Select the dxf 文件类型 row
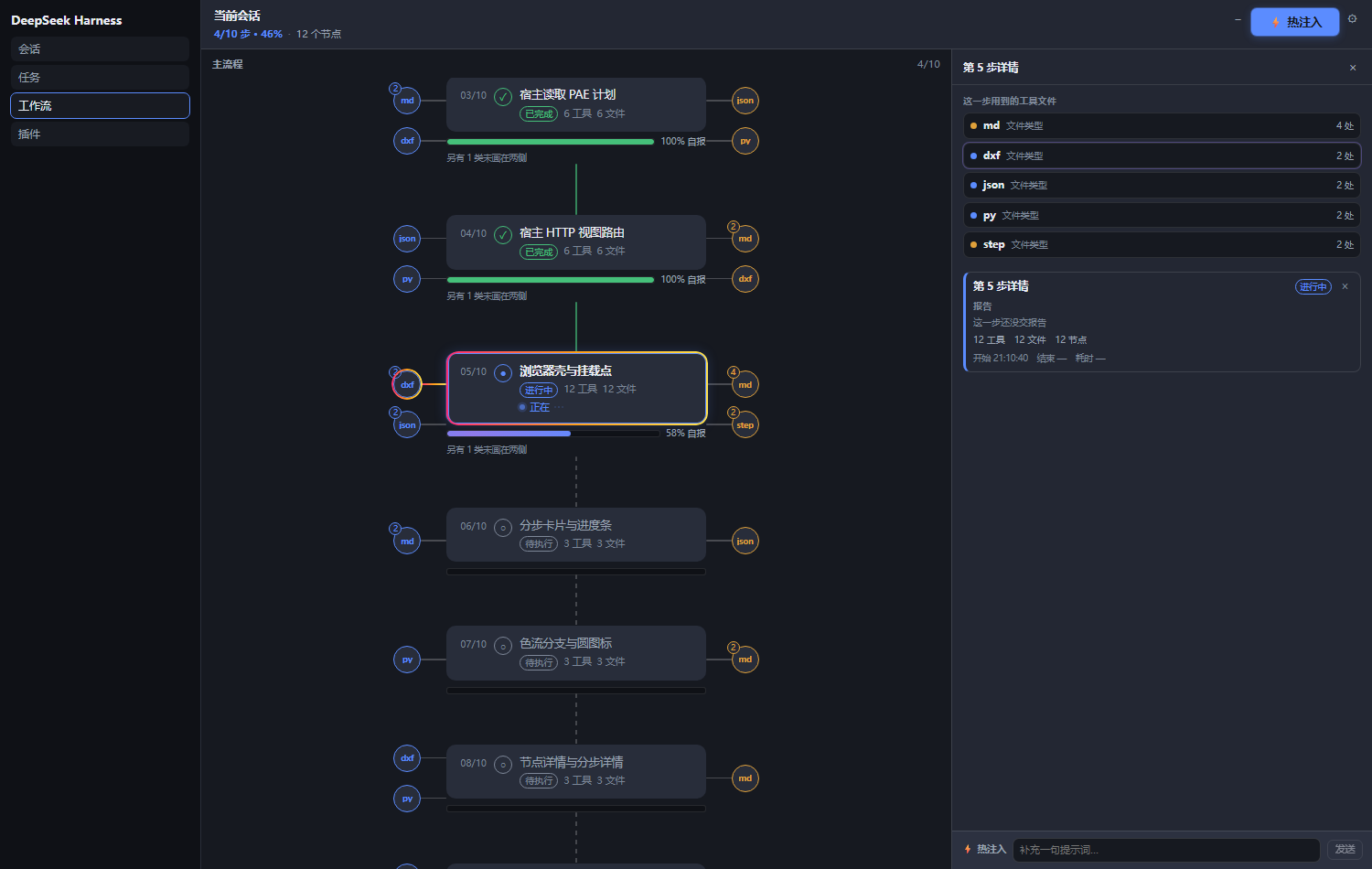The height and width of the screenshot is (869, 1372). 1162,156
